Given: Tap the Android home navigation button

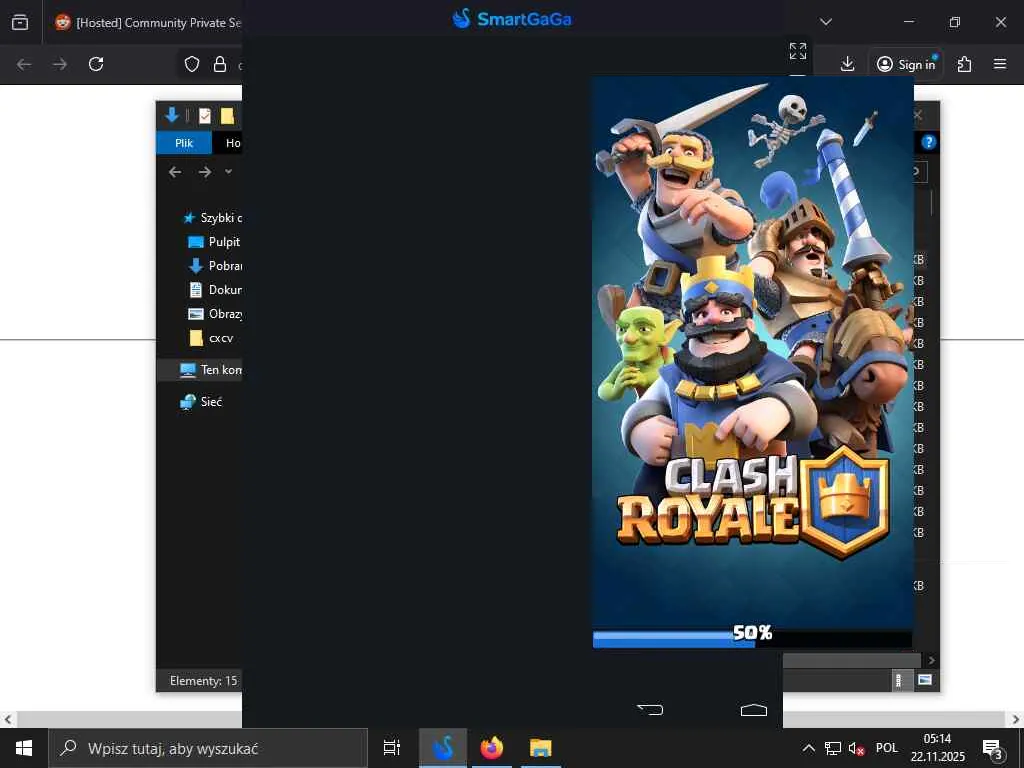Looking at the screenshot, I should click(x=754, y=710).
